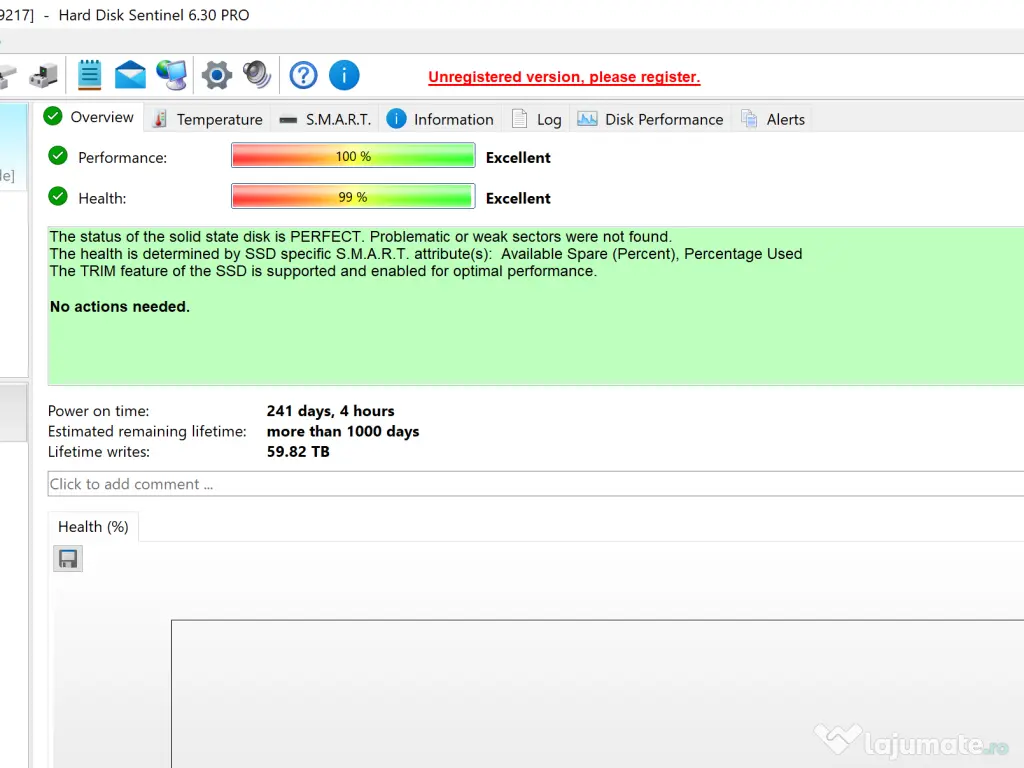
Task: Go to the Information tab
Action: tap(440, 119)
